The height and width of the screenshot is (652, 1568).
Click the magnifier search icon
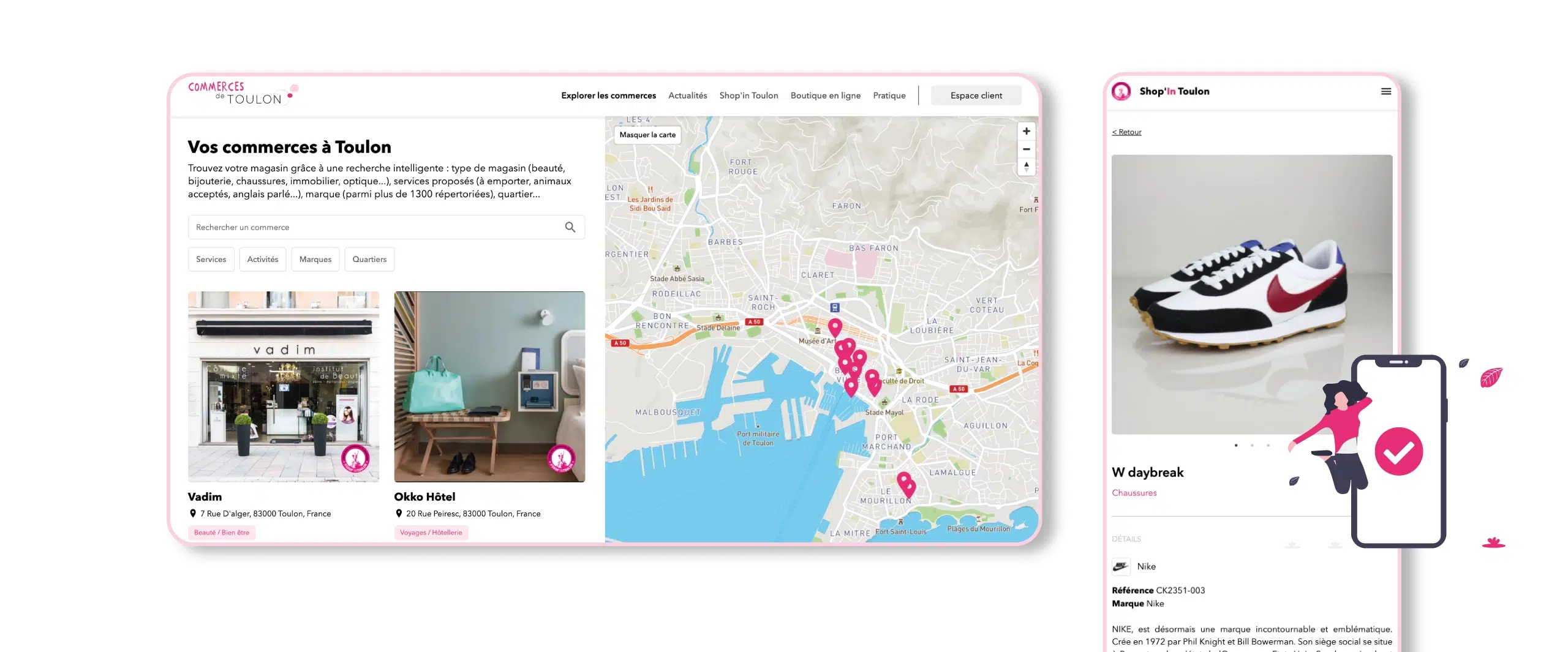pyautogui.click(x=570, y=227)
